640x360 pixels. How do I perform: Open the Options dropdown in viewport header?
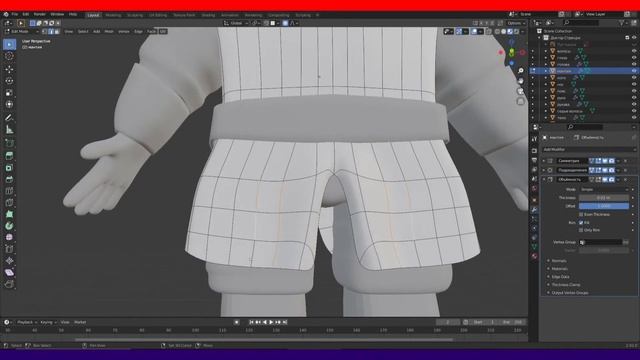pyautogui.click(x=516, y=23)
